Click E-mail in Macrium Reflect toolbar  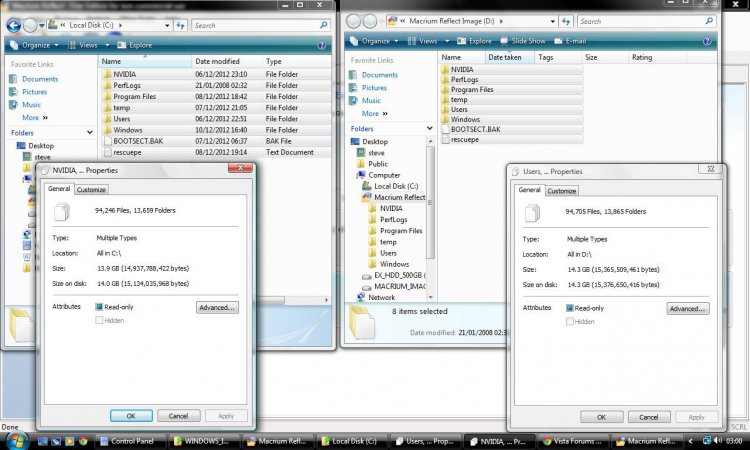tap(570, 41)
